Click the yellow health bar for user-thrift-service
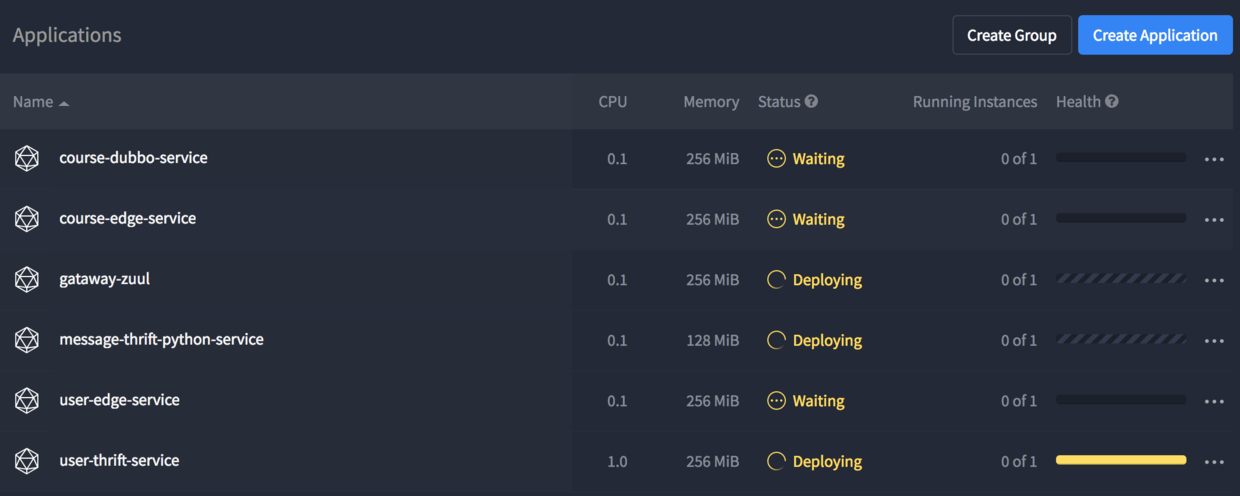The height and width of the screenshot is (496, 1240). tap(1120, 460)
